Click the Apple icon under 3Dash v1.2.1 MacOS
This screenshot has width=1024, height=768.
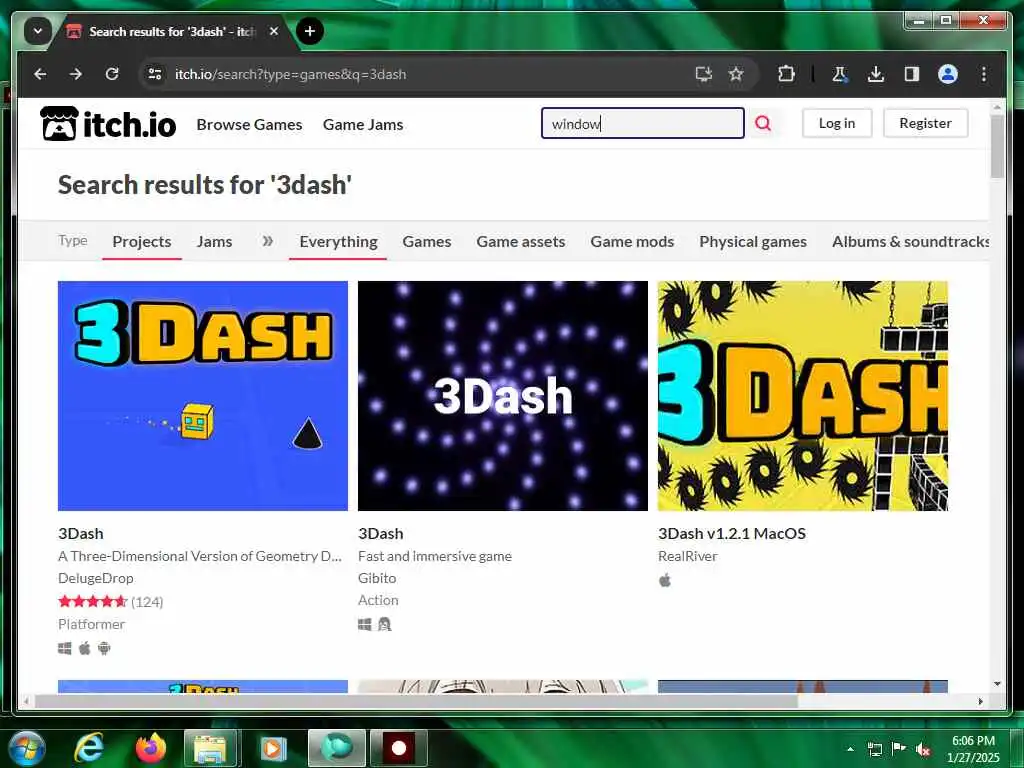point(665,580)
